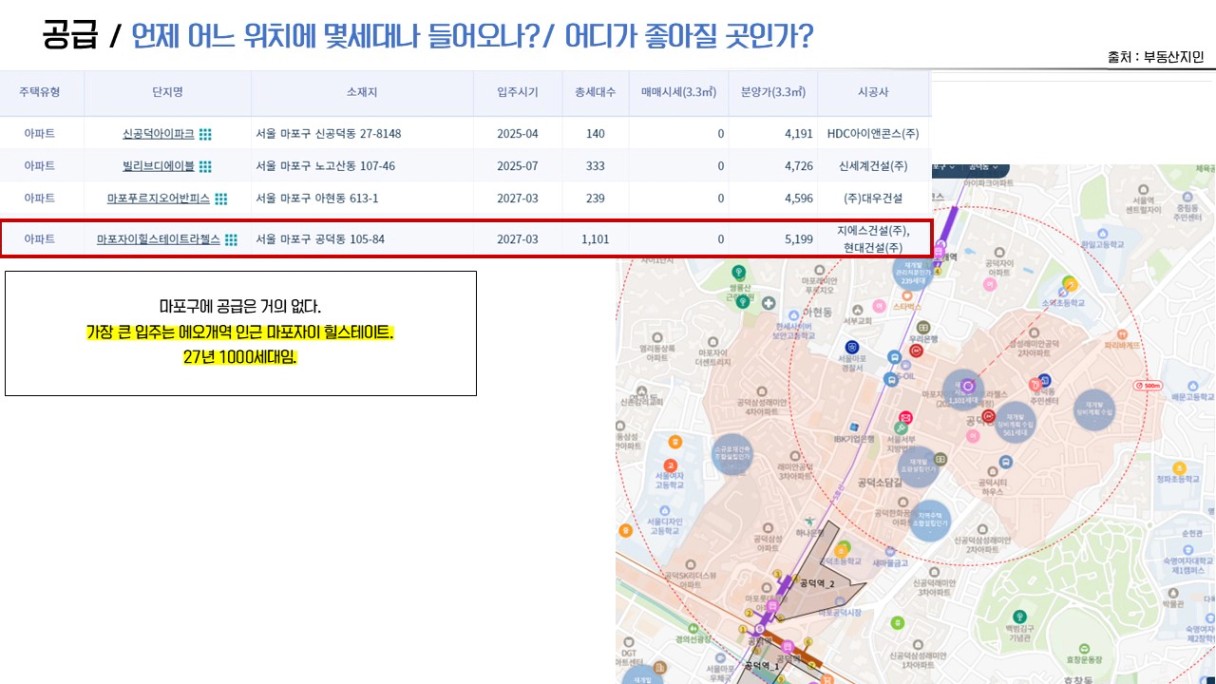The width and height of the screenshot is (1216, 684).
Task: Click the 소재지 column header
Action: (362, 93)
